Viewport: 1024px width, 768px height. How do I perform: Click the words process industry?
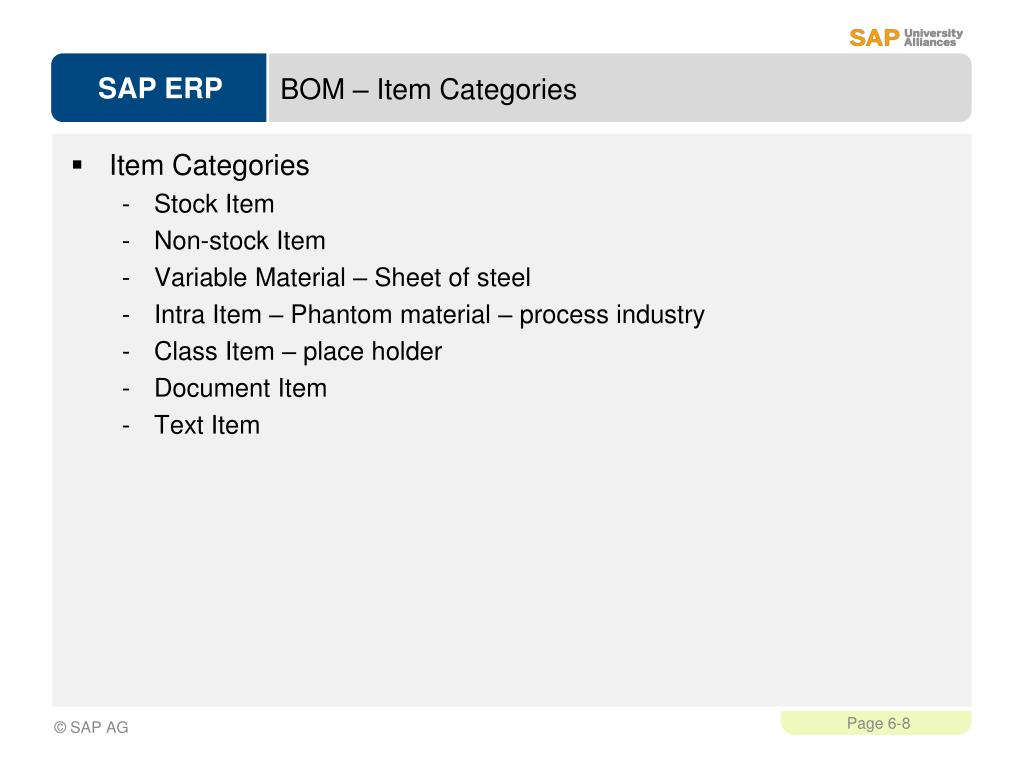[x=612, y=315]
